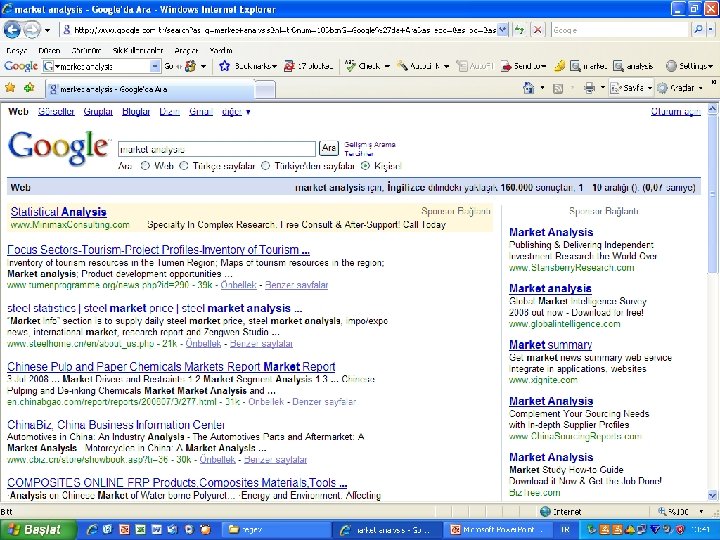Select the 'market analysis - Google'da Ara' tab

pos(150,89)
